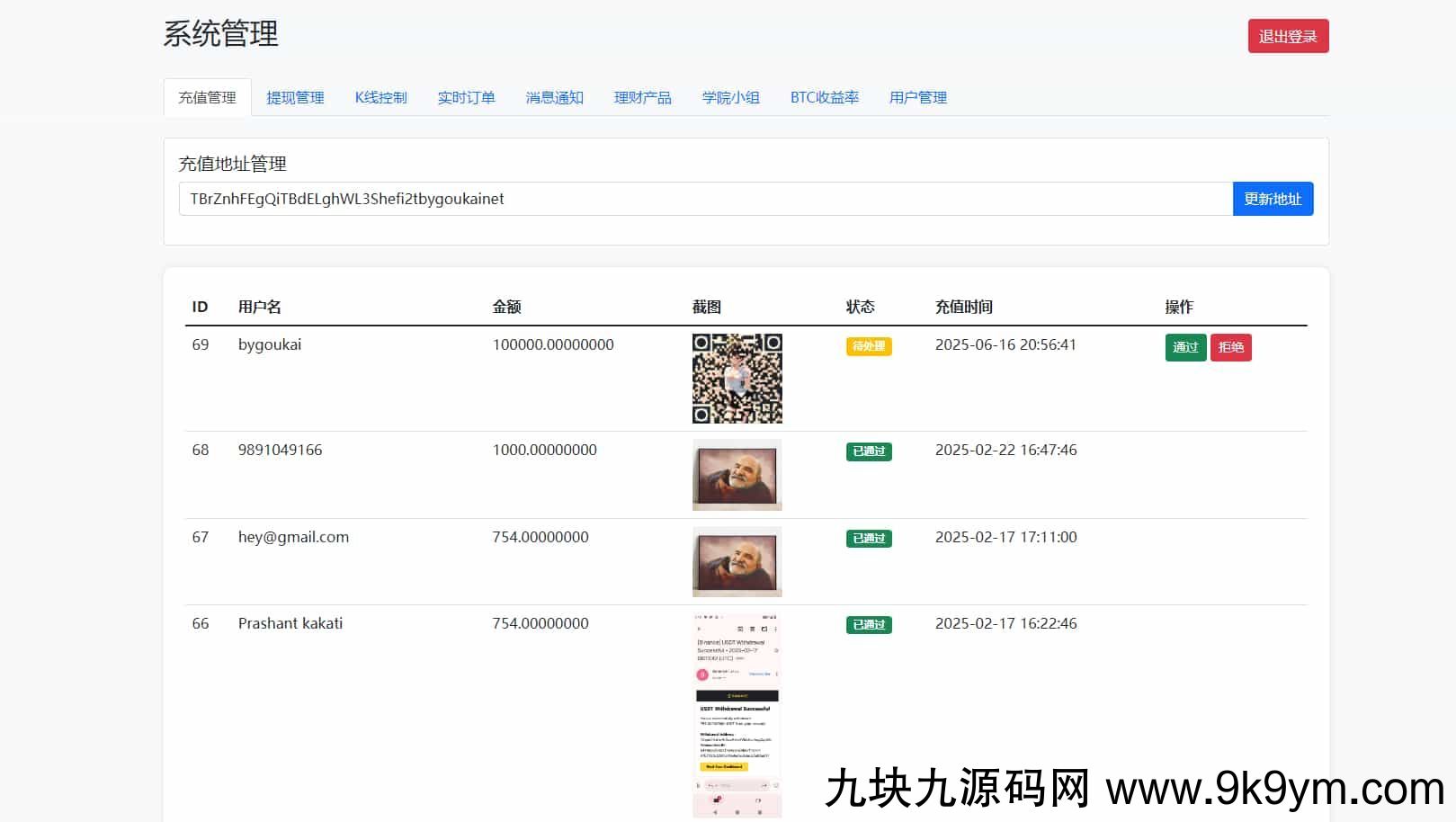Go to the 实时订单 tab
Viewport: 1456px width, 822px height.
[466, 97]
